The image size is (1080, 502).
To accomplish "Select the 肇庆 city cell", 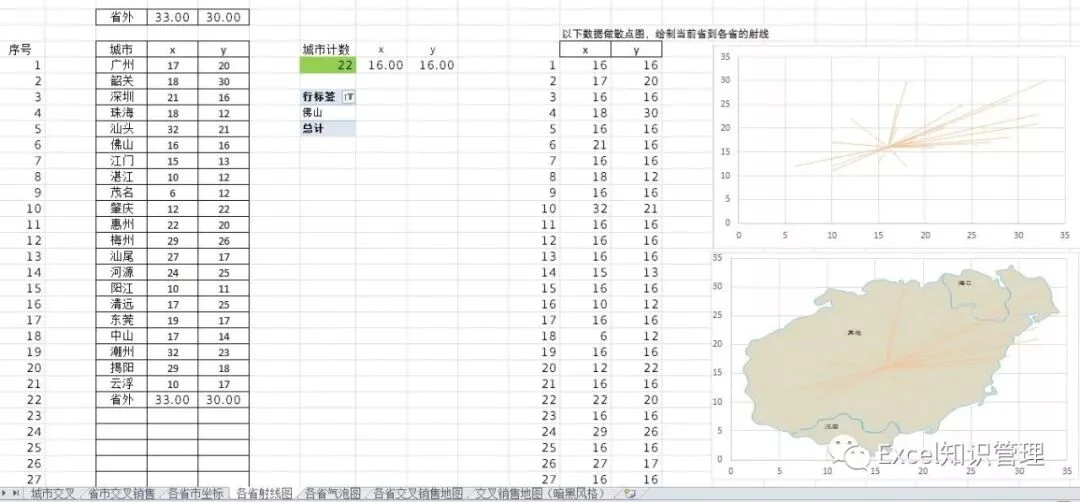I will point(121,208).
